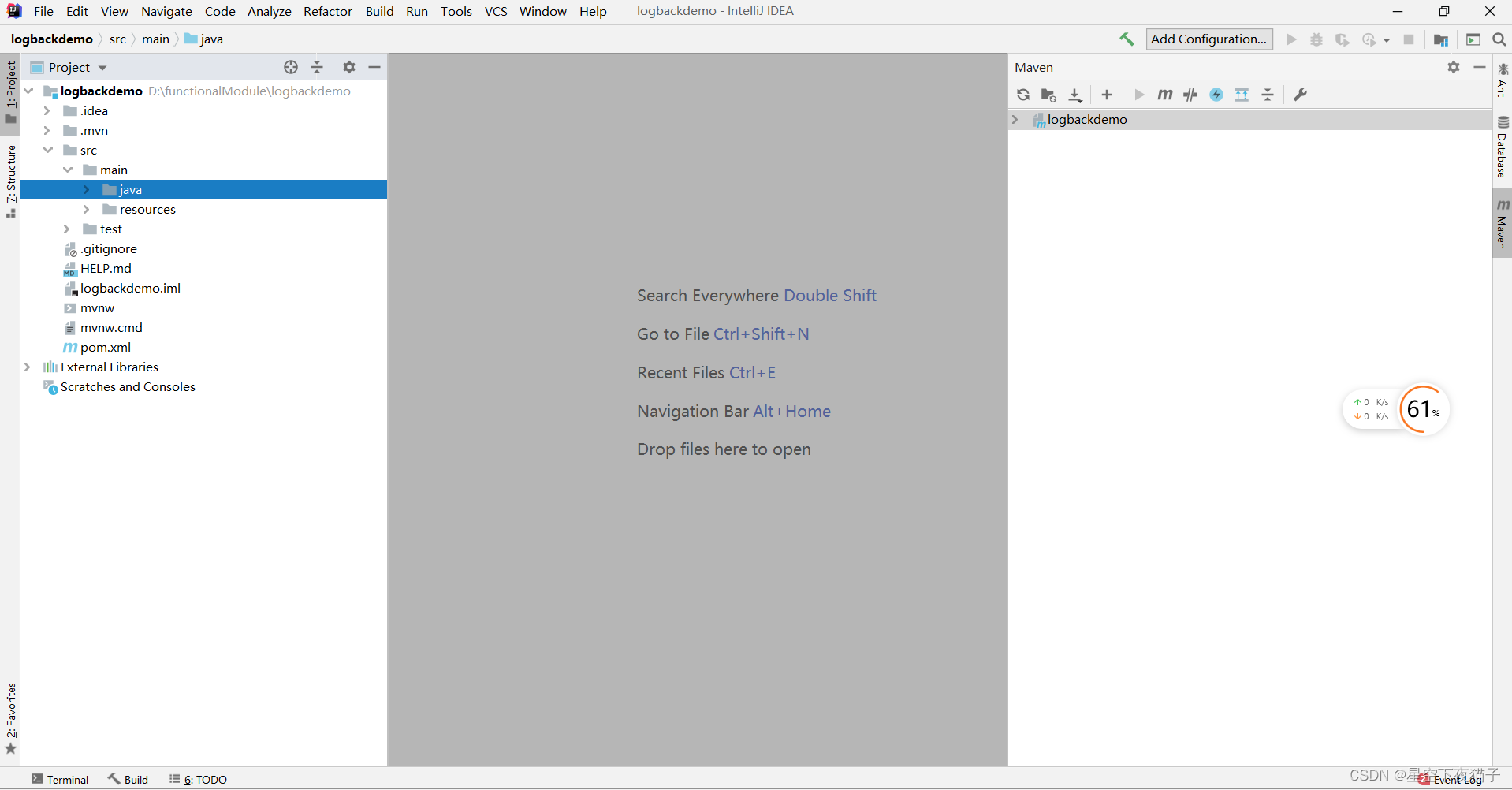
Task: Open Maven Settings wrench icon
Action: (x=1301, y=95)
